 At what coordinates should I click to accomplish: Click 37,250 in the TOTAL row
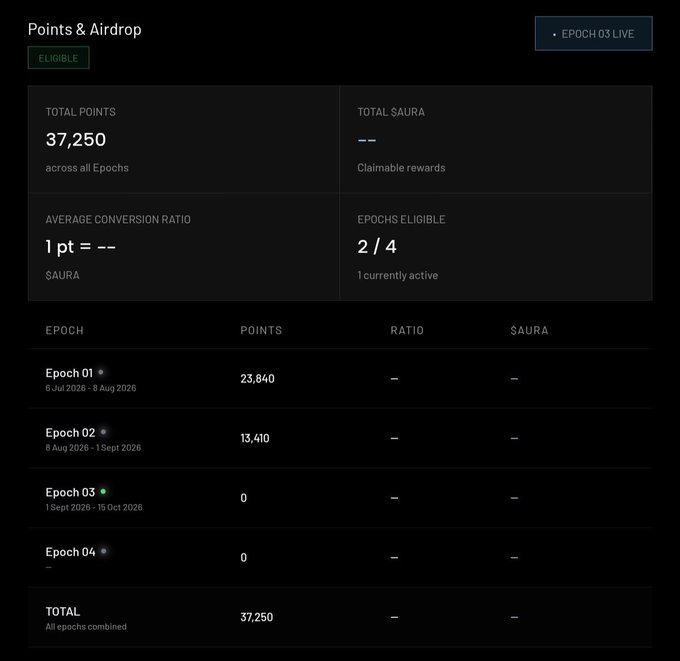(x=257, y=617)
